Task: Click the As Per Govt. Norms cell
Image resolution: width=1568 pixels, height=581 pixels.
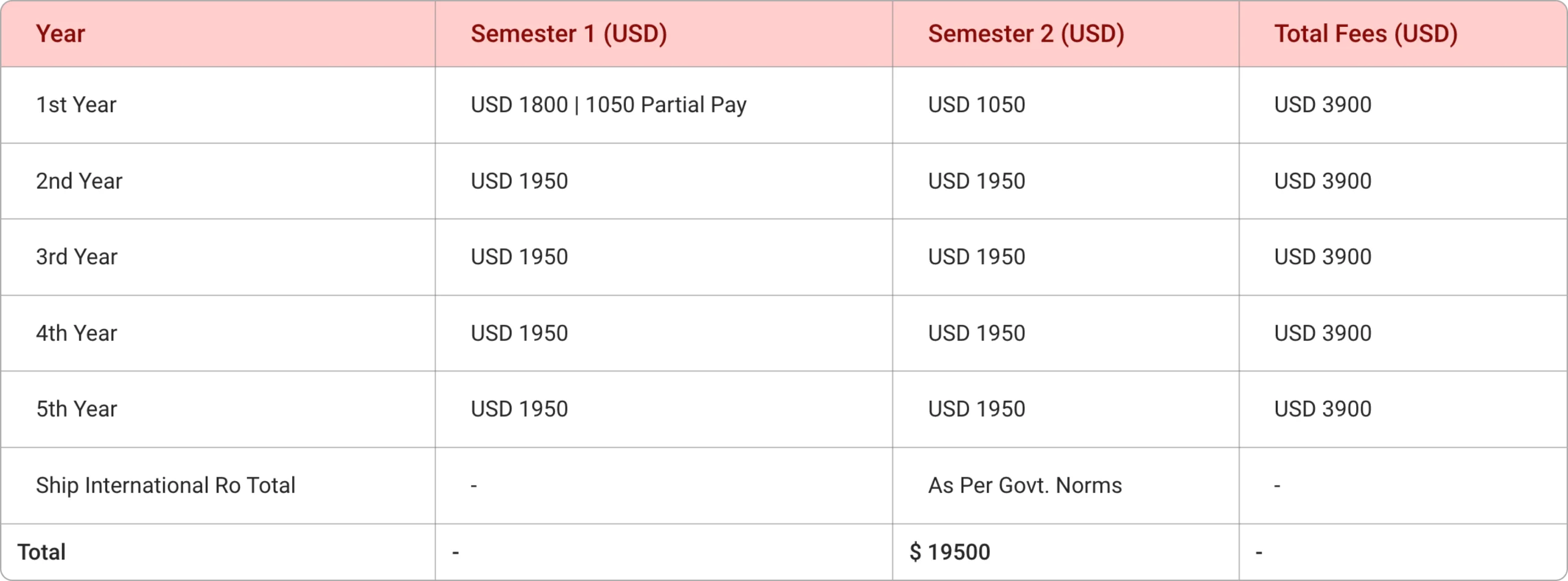Action: 1025,485
